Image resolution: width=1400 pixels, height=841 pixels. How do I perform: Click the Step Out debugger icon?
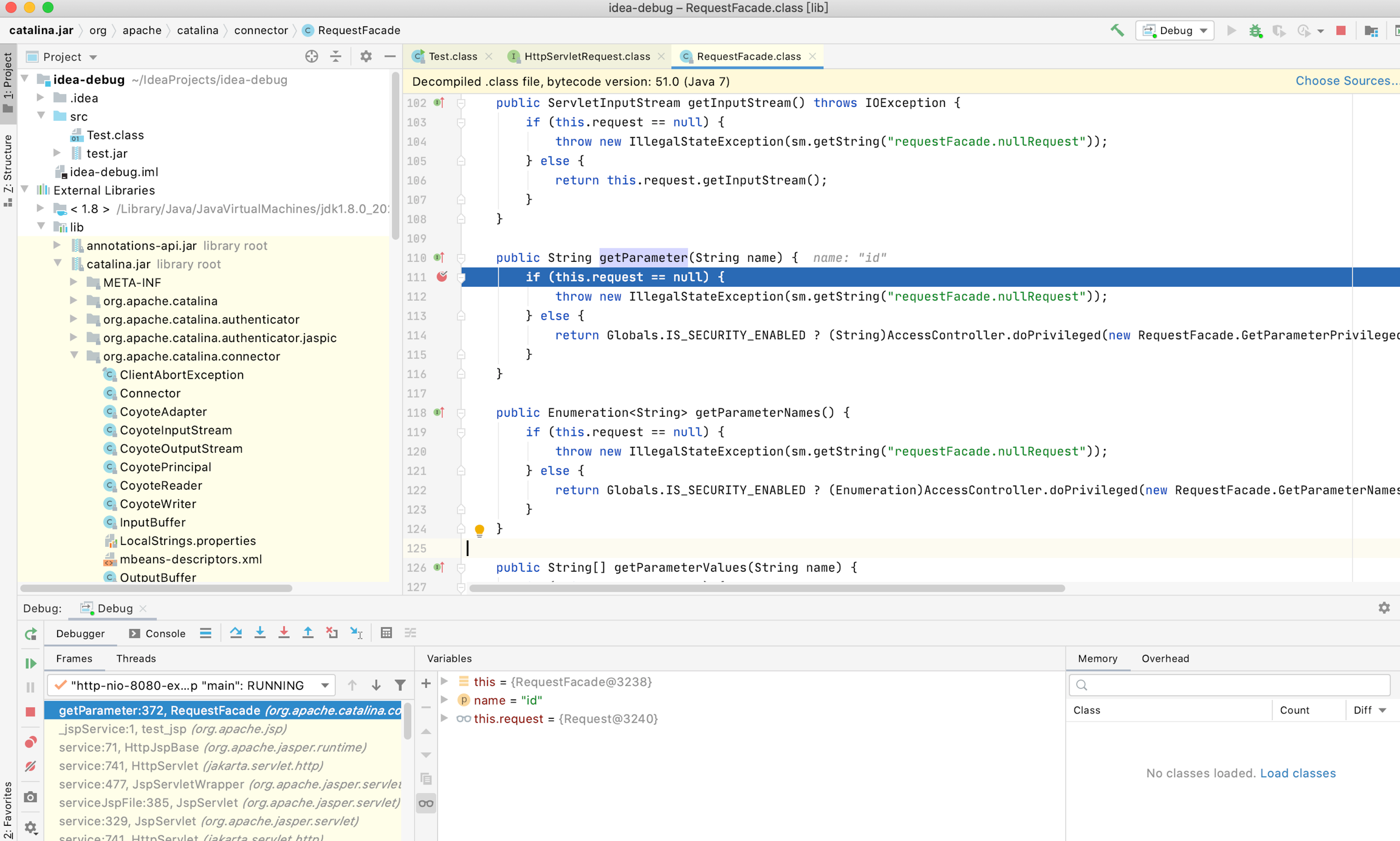point(308,633)
